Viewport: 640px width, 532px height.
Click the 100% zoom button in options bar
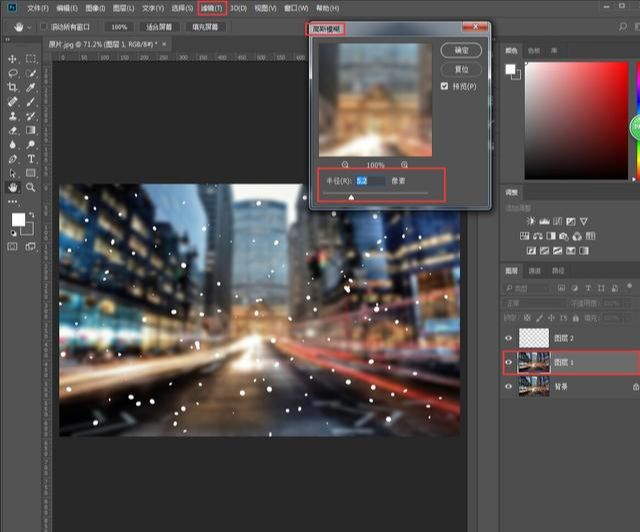coord(119,27)
